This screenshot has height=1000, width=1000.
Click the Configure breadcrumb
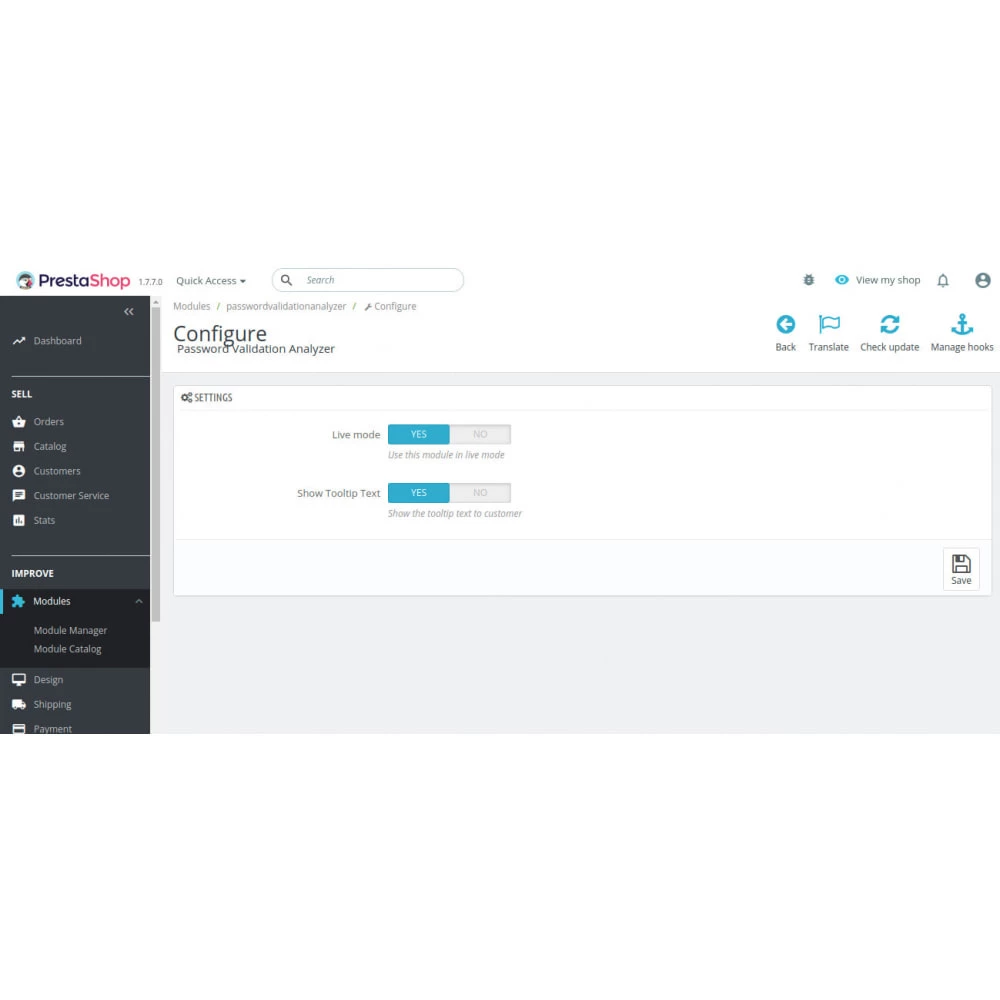click(x=390, y=307)
